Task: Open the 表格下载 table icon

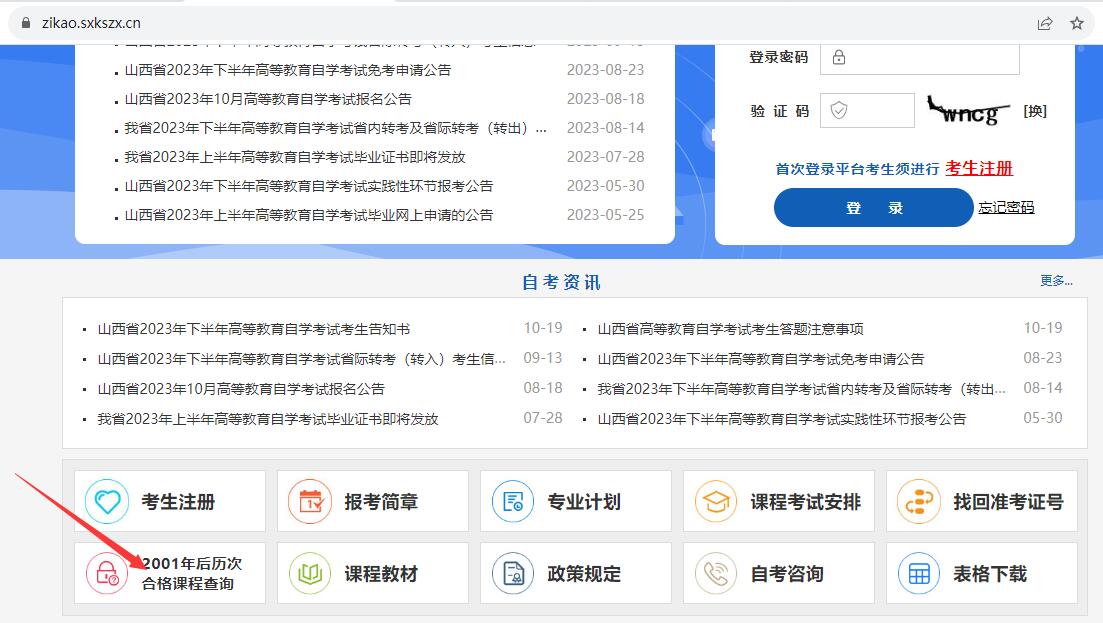Action: 919,574
